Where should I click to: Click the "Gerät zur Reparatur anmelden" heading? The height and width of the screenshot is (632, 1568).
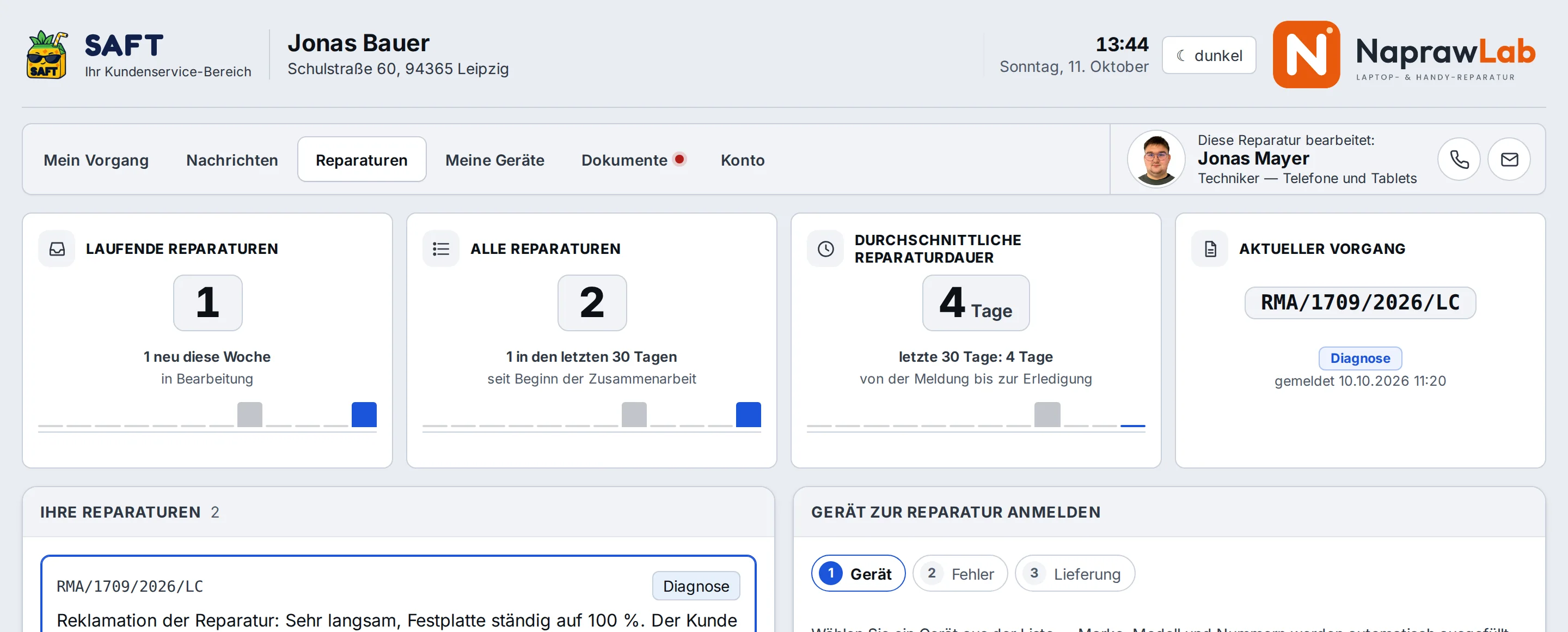[955, 512]
